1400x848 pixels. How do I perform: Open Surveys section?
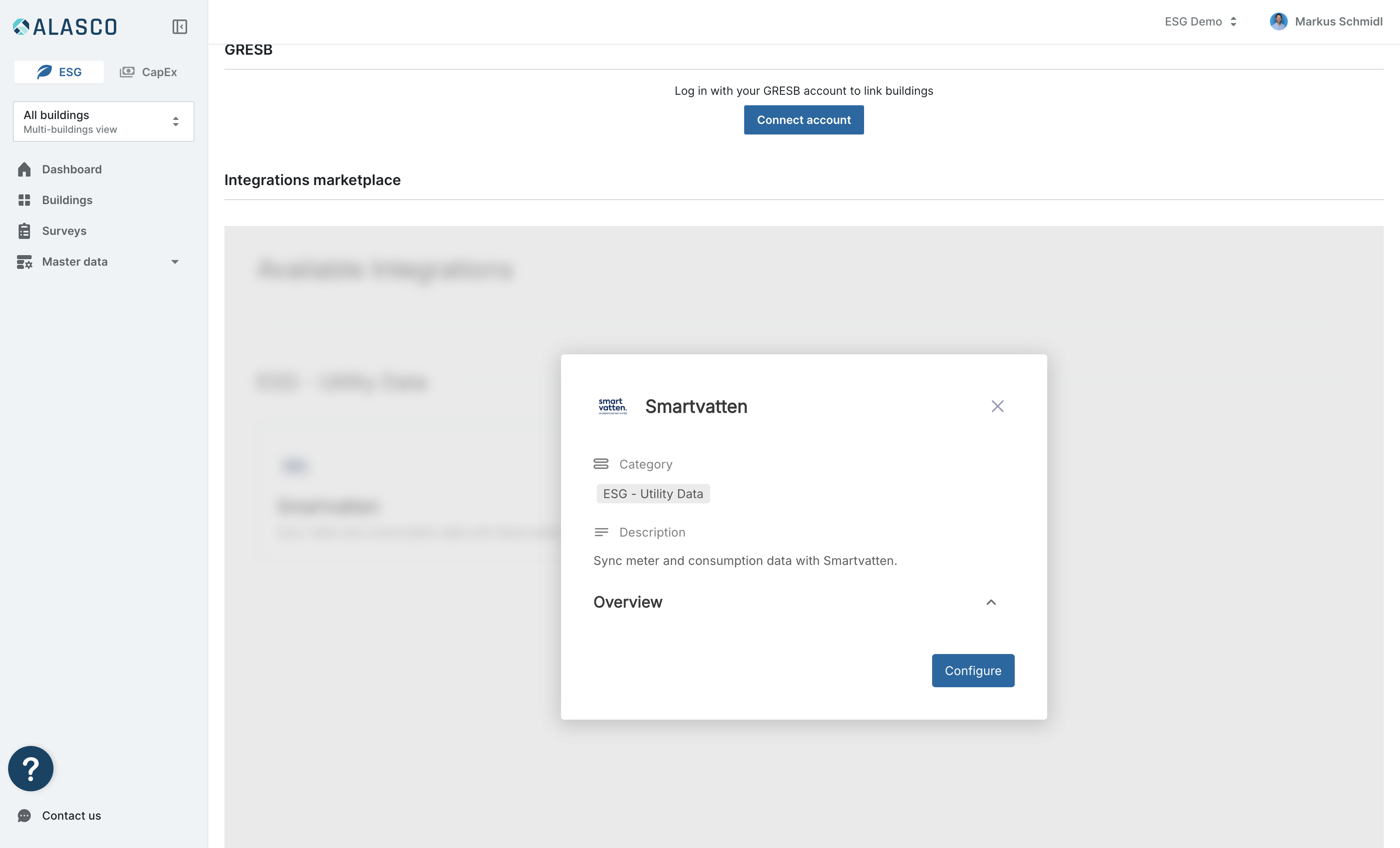coord(64,230)
